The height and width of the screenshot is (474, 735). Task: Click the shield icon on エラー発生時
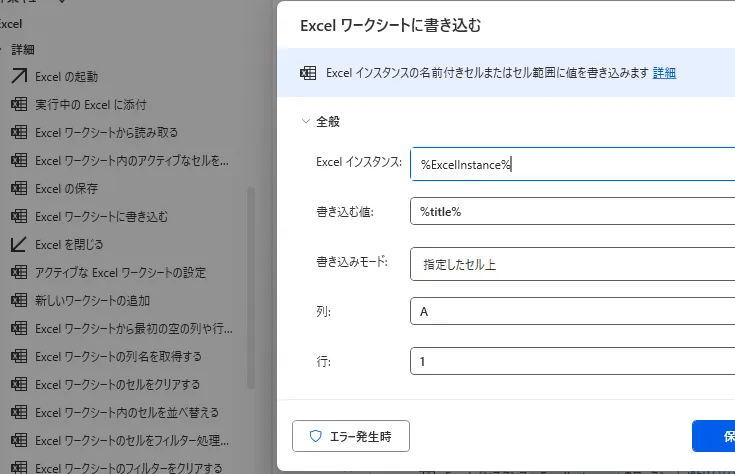click(315, 436)
